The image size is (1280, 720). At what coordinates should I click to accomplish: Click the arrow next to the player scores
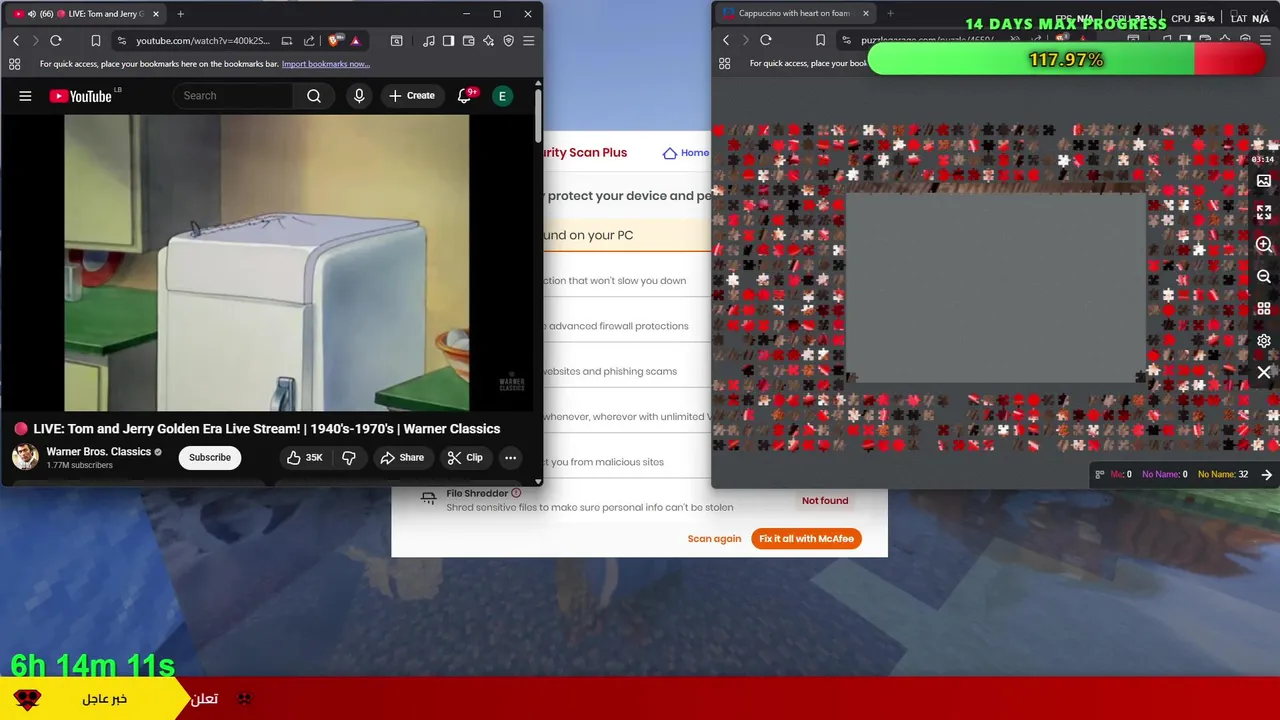1267,475
